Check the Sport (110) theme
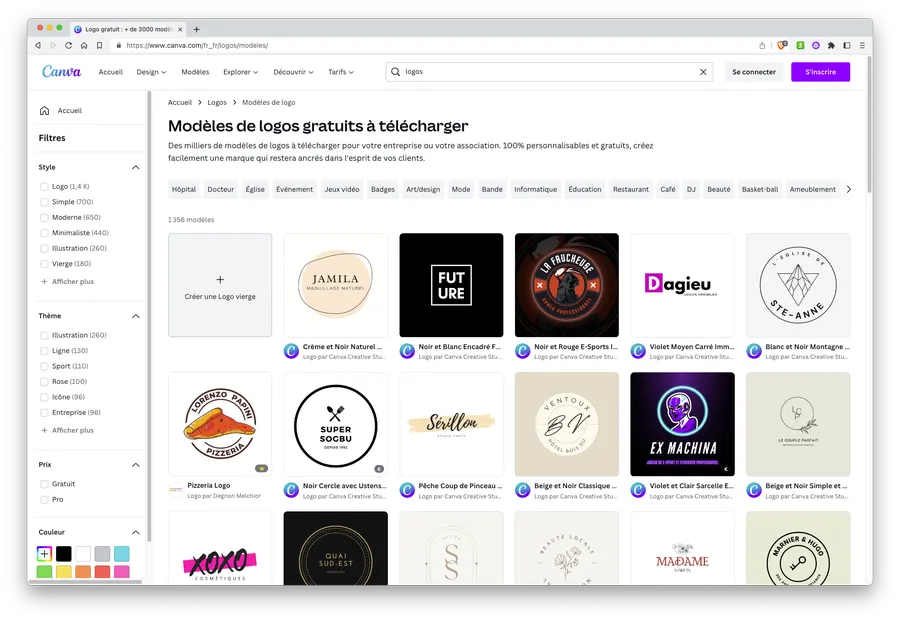 [x=44, y=366]
